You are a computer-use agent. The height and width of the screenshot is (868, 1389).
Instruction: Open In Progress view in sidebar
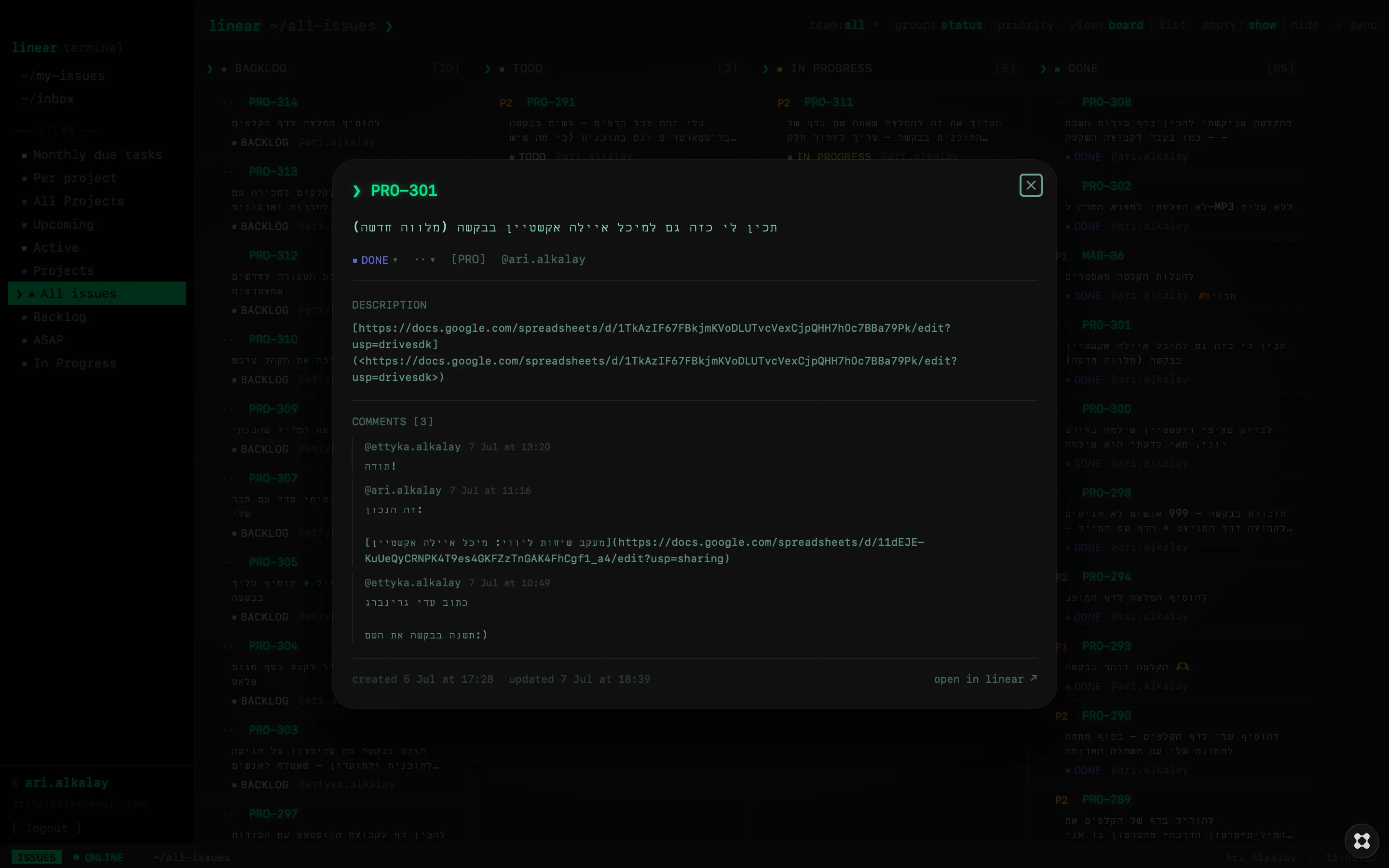pos(96,363)
